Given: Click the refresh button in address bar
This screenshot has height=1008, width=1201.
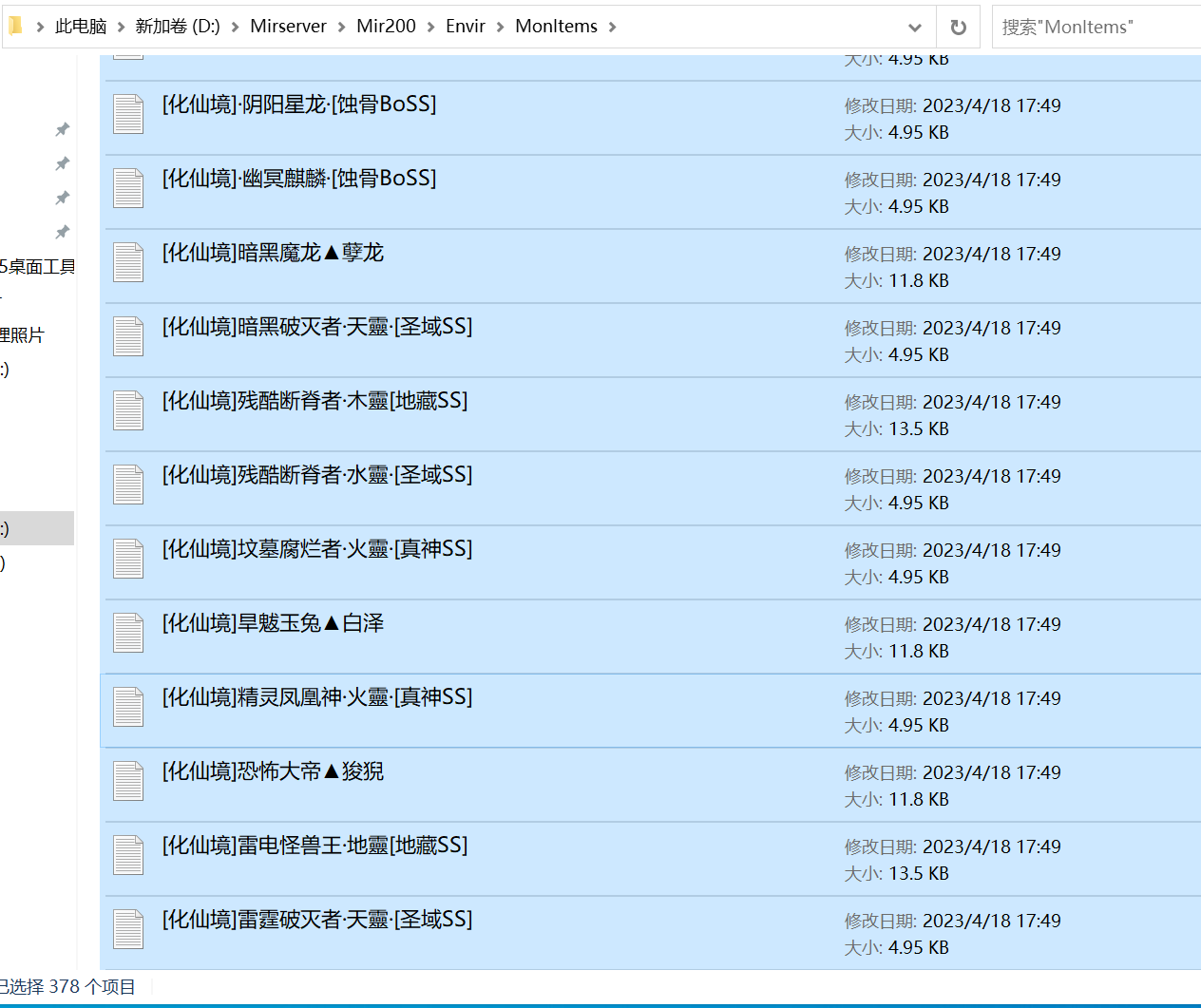Looking at the screenshot, I should tap(959, 28).
